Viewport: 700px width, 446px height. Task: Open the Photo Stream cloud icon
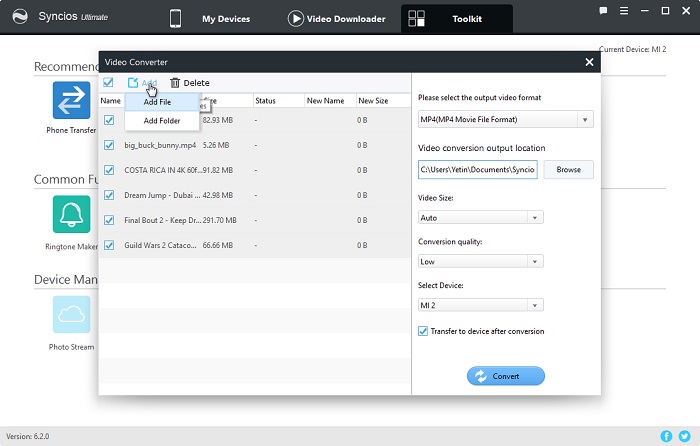71,314
